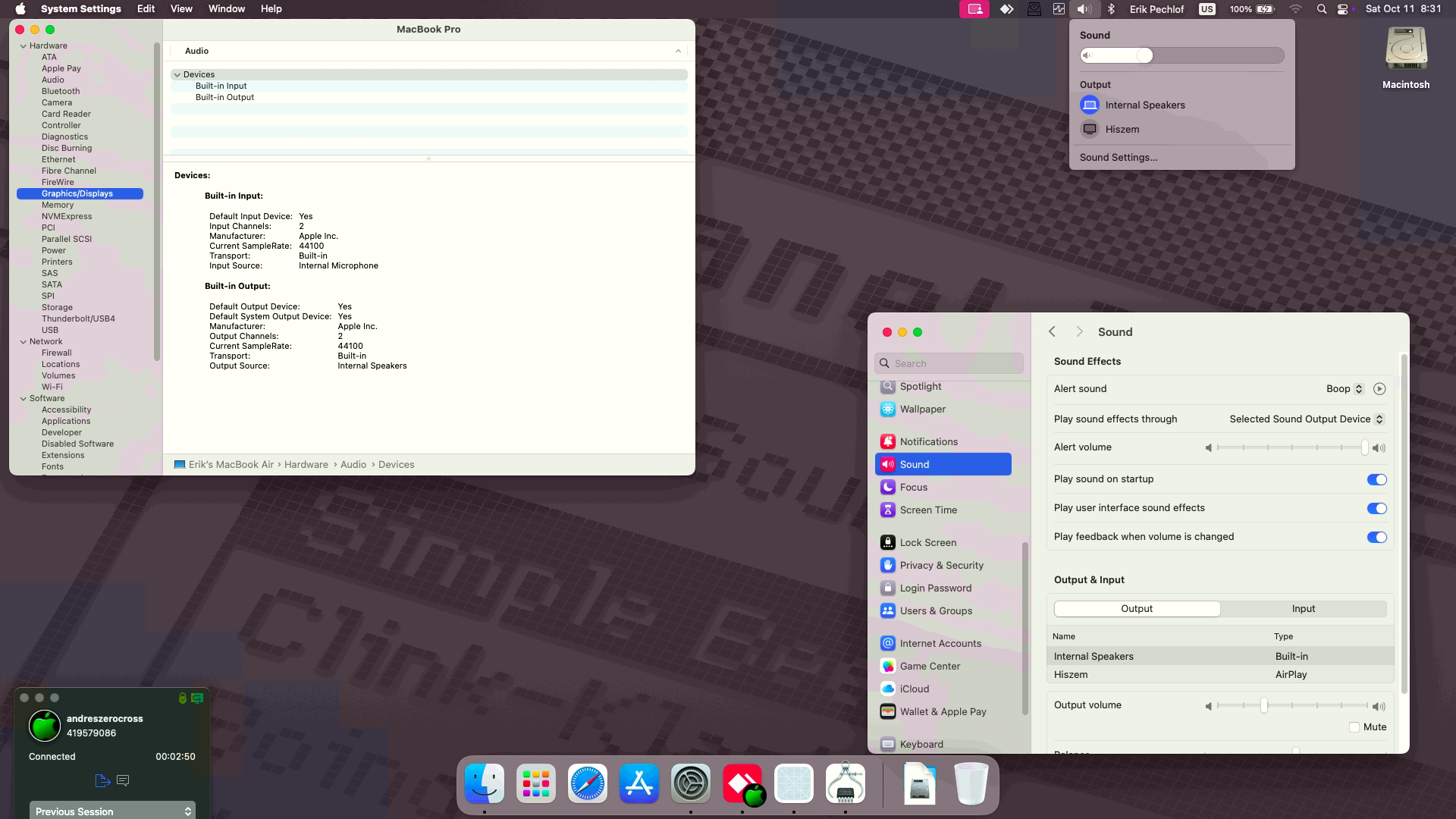Open App Store from the Dock
Image resolution: width=1456 pixels, height=819 pixels.
(639, 783)
